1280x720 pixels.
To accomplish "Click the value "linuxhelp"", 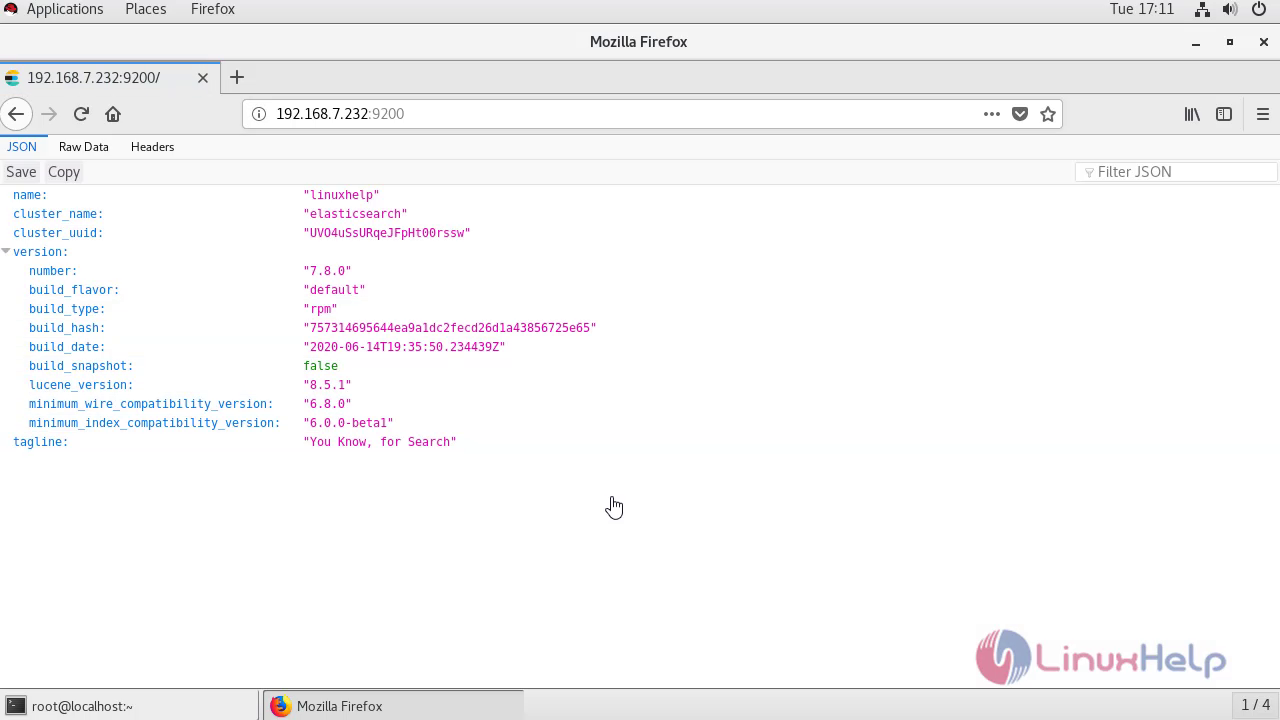I will click(x=342, y=195).
